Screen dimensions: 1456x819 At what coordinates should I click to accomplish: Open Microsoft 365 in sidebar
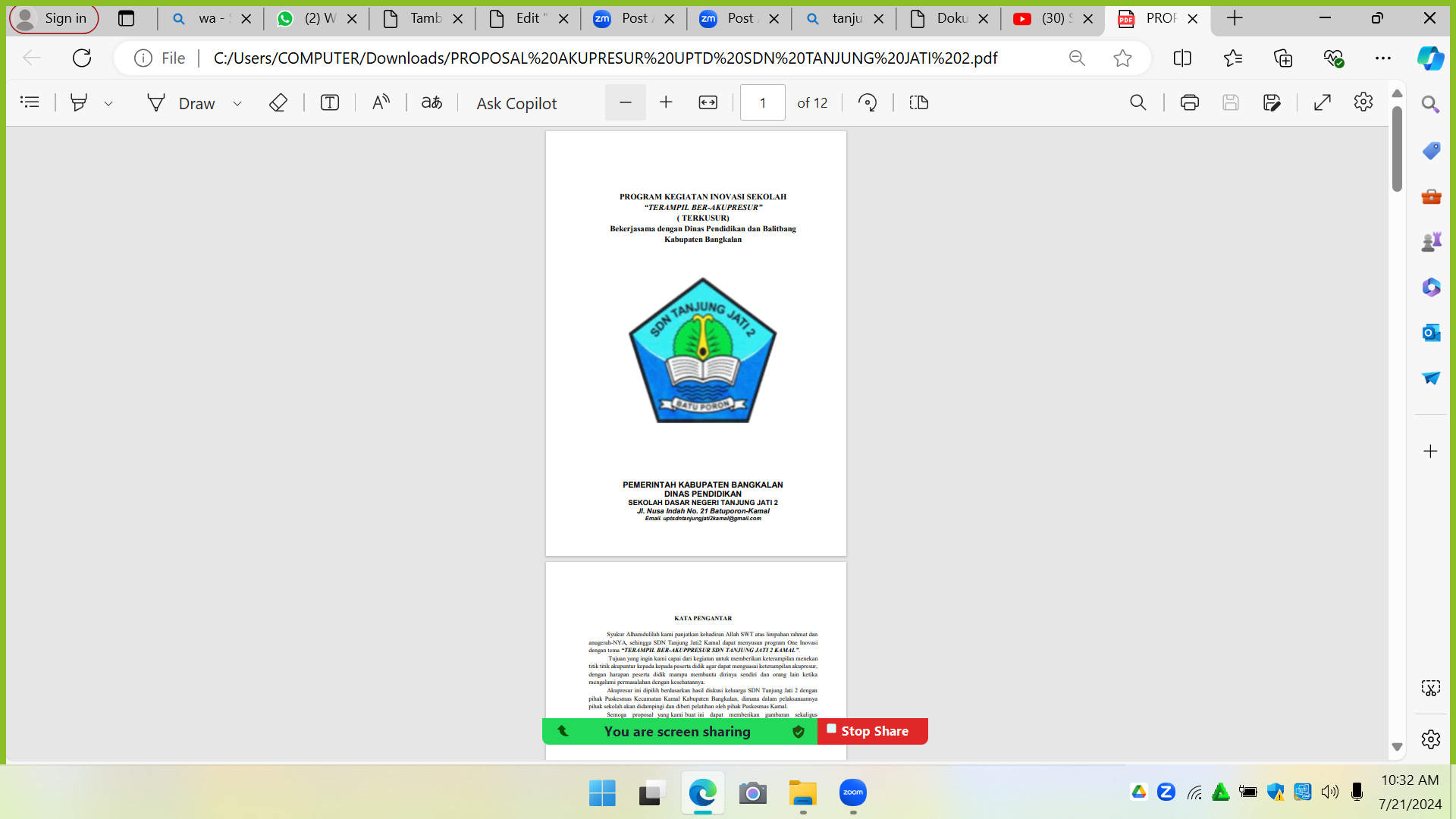click(x=1431, y=287)
